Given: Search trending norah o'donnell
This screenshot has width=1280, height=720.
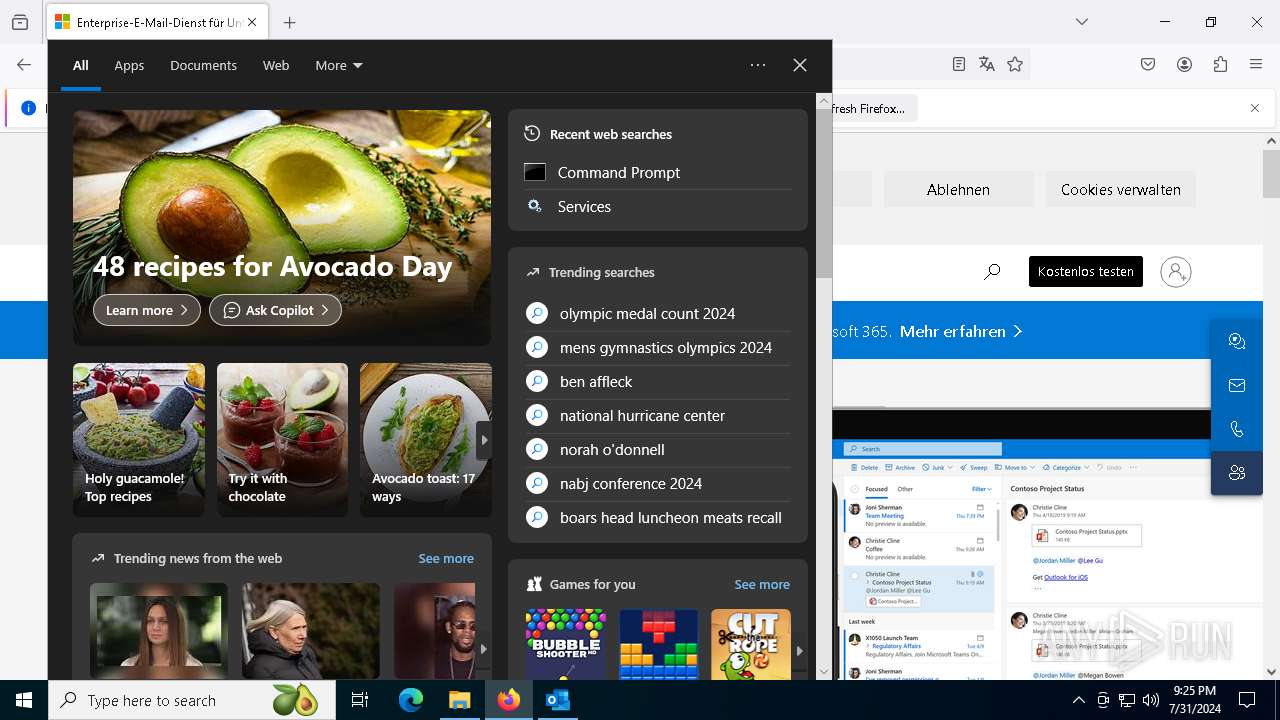Looking at the screenshot, I should (658, 449).
